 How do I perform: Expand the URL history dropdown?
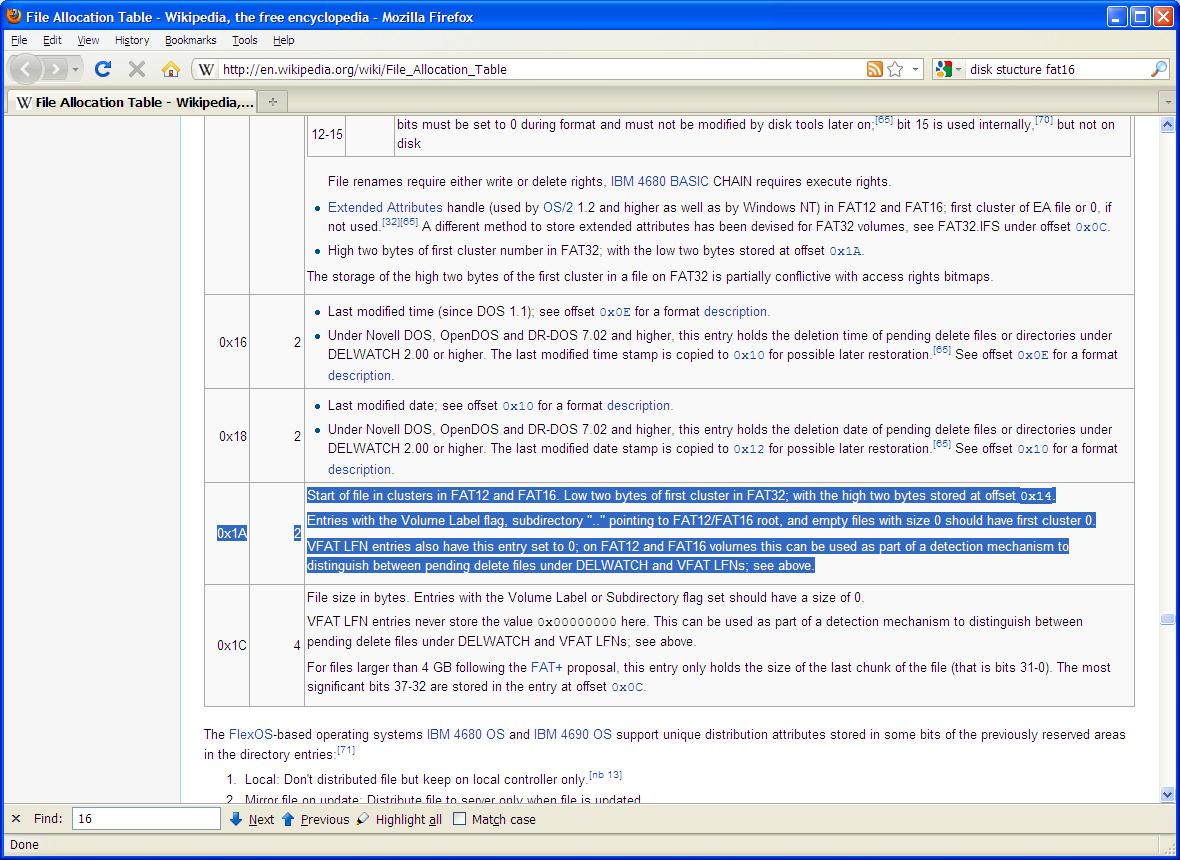point(916,69)
